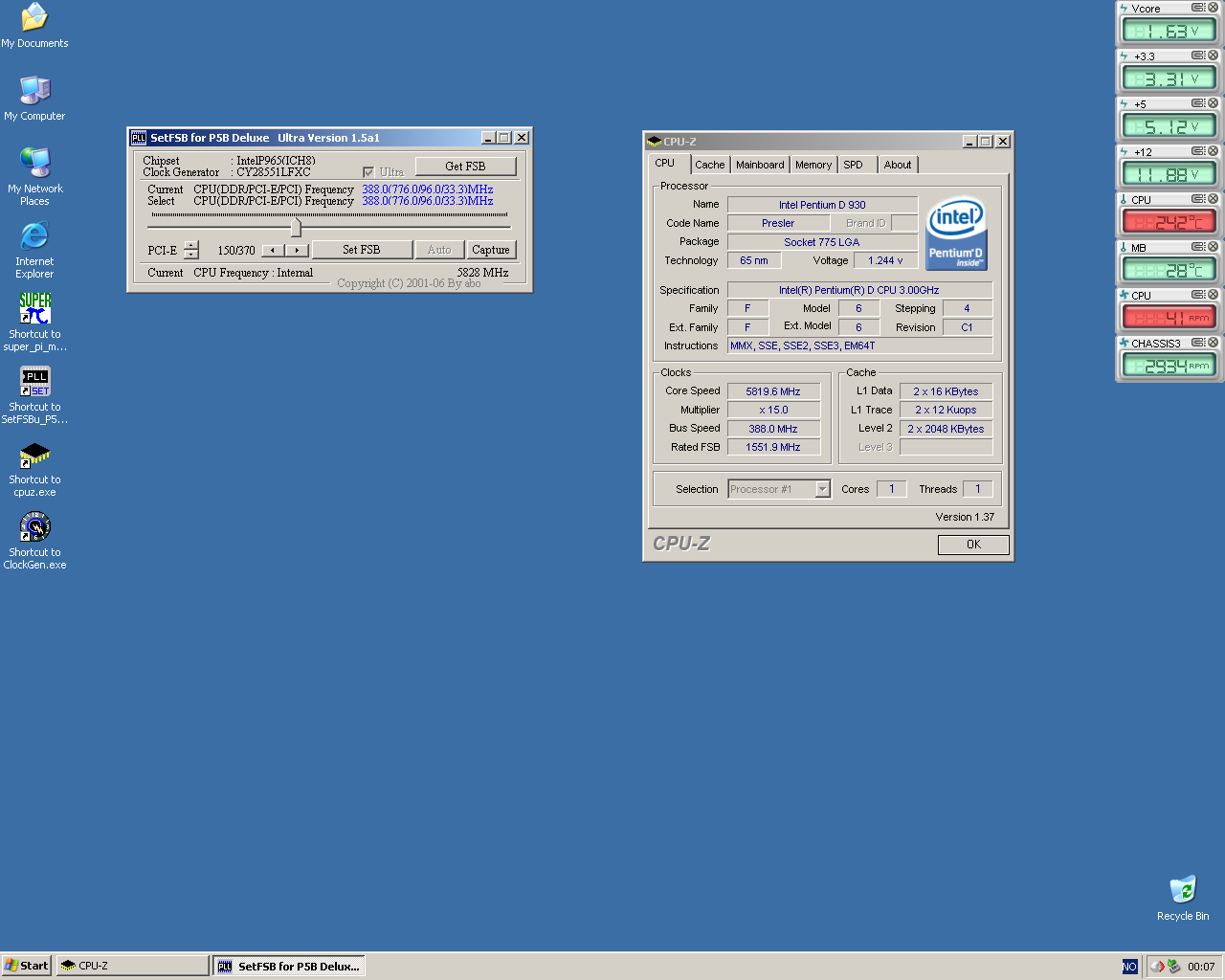The width and height of the screenshot is (1225, 980).
Task: Click SetFSB for P5B Deluxe taskbar button
Action: [x=289, y=966]
